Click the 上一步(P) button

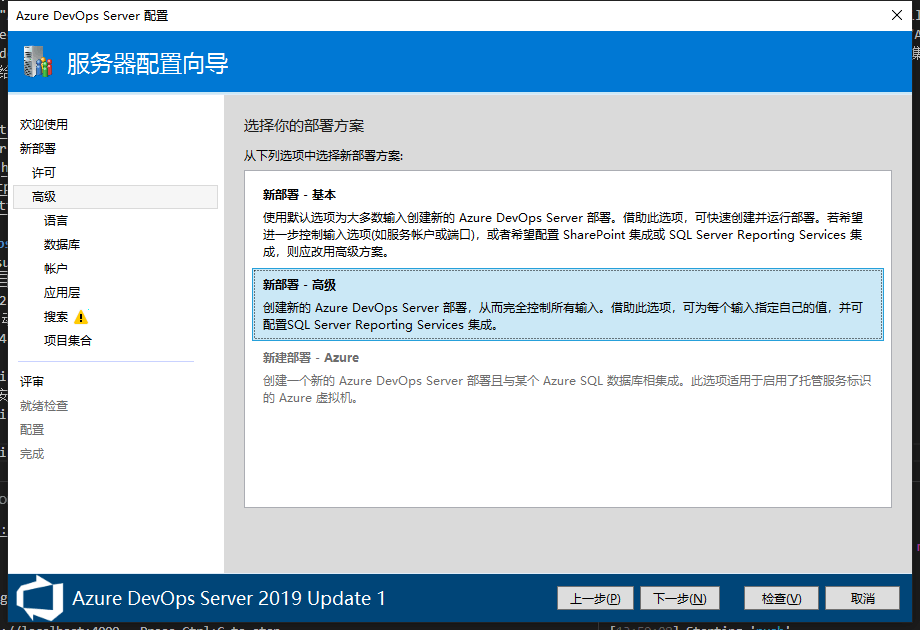pyautogui.click(x=595, y=598)
